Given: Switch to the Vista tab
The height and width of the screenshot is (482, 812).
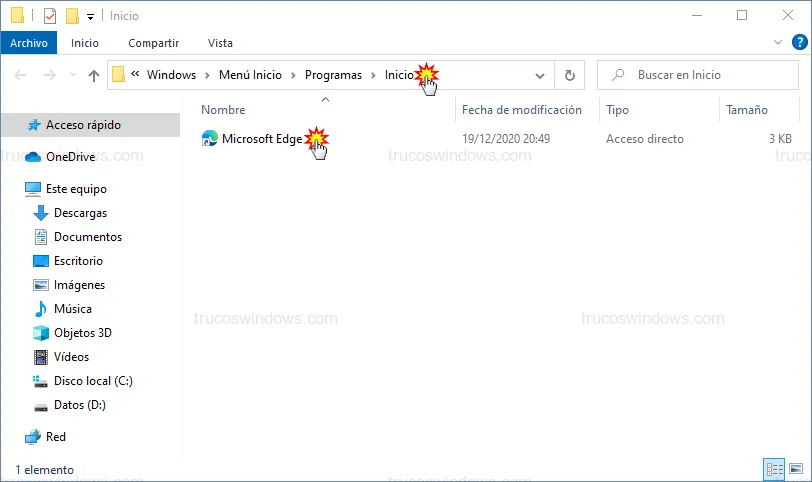Looking at the screenshot, I should click(220, 43).
